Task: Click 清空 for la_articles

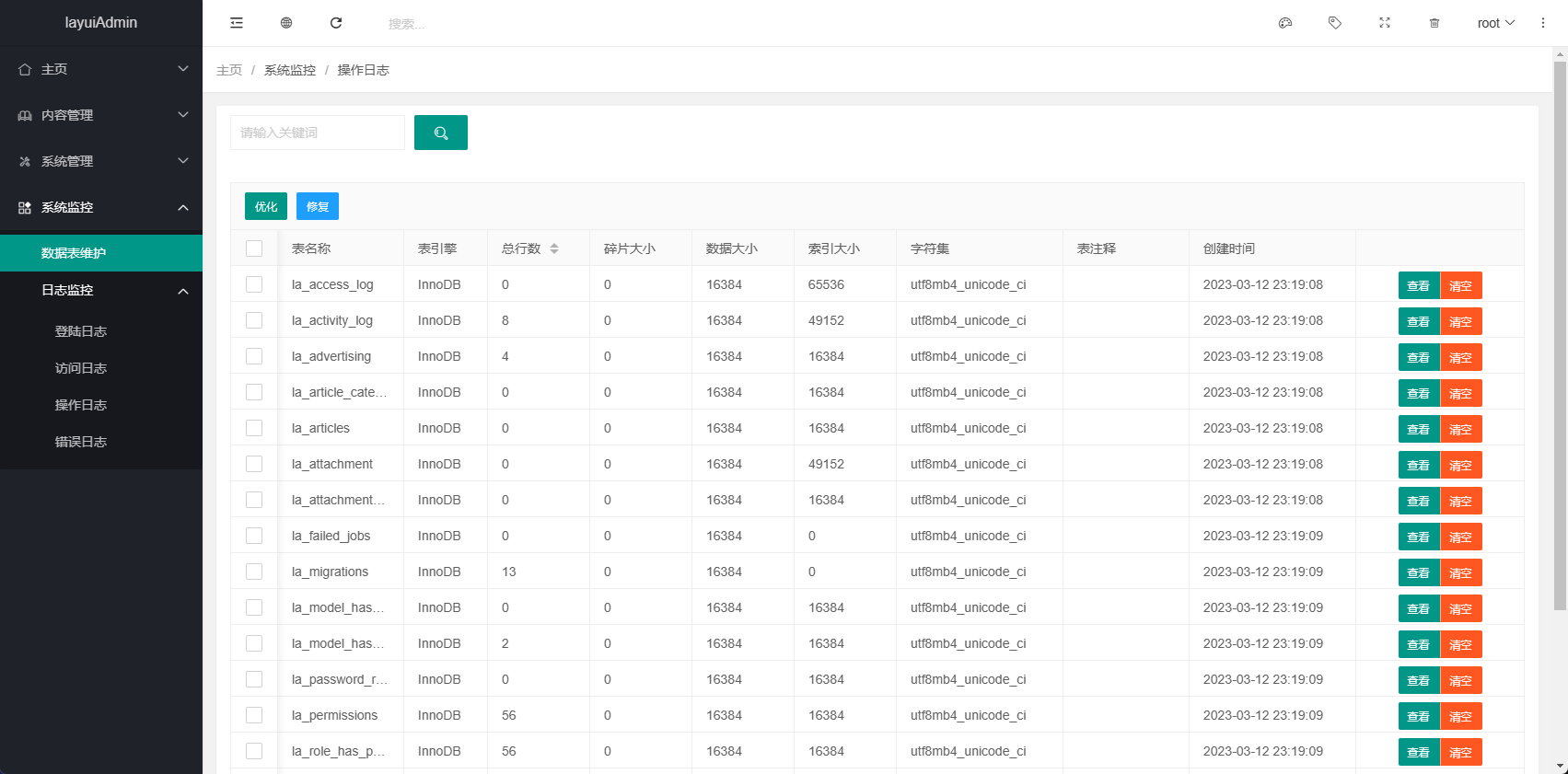Action: pyautogui.click(x=1461, y=429)
